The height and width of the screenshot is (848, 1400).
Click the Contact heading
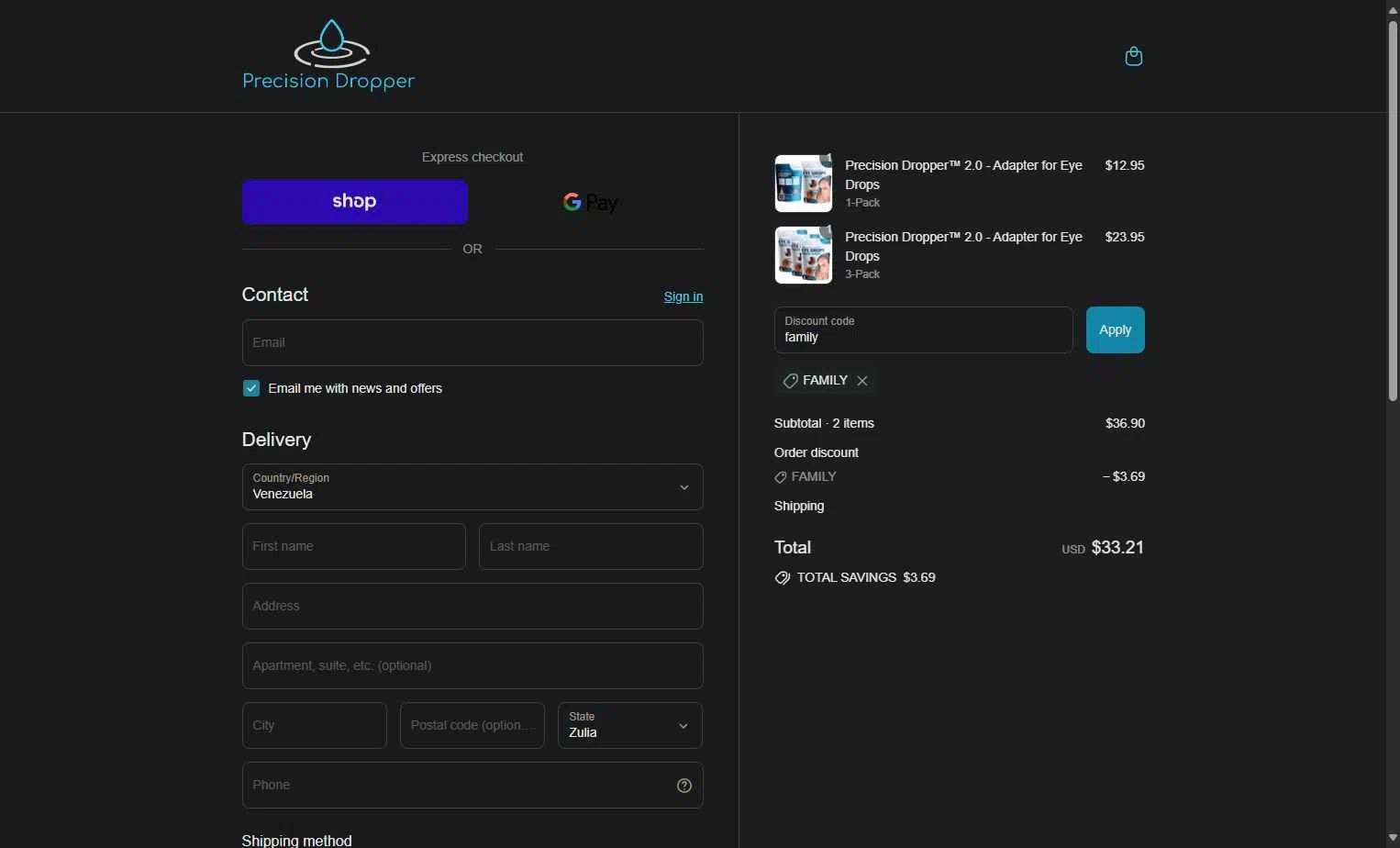(275, 296)
